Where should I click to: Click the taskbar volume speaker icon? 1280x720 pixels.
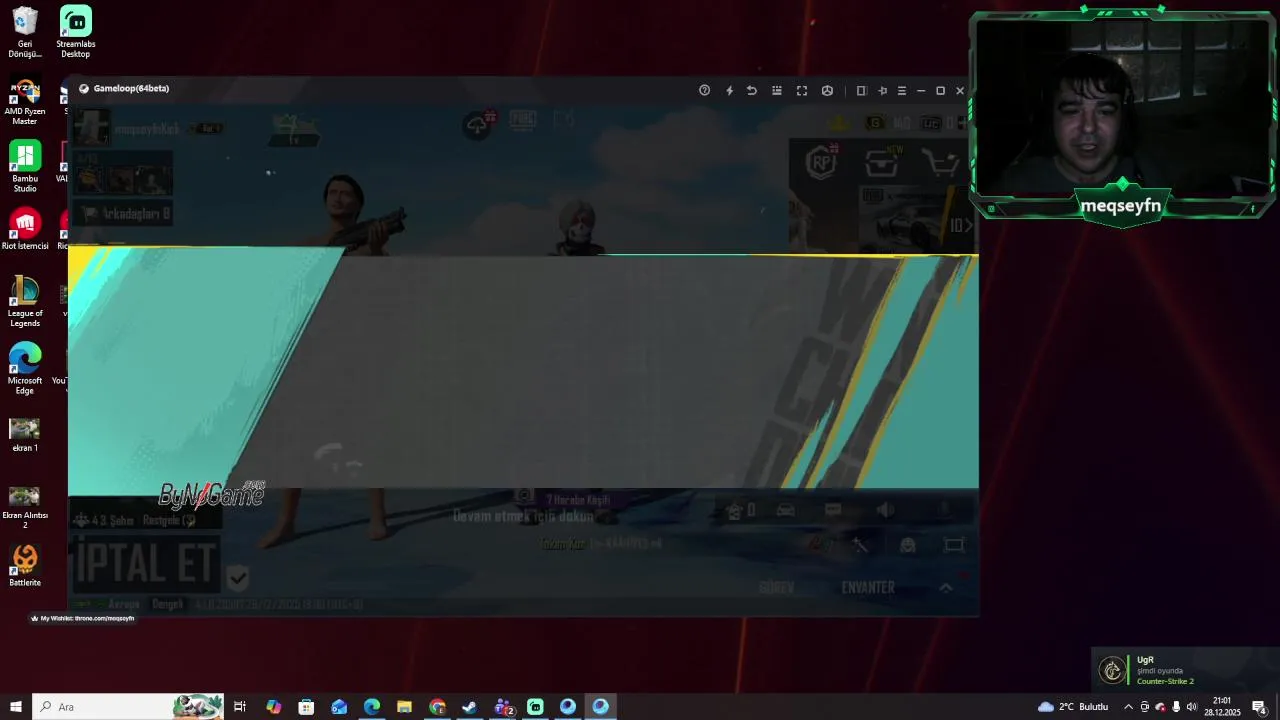pyautogui.click(x=1192, y=707)
